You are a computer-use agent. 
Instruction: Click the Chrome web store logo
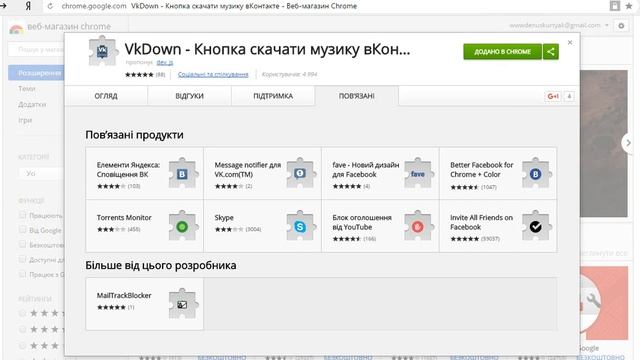16,28
